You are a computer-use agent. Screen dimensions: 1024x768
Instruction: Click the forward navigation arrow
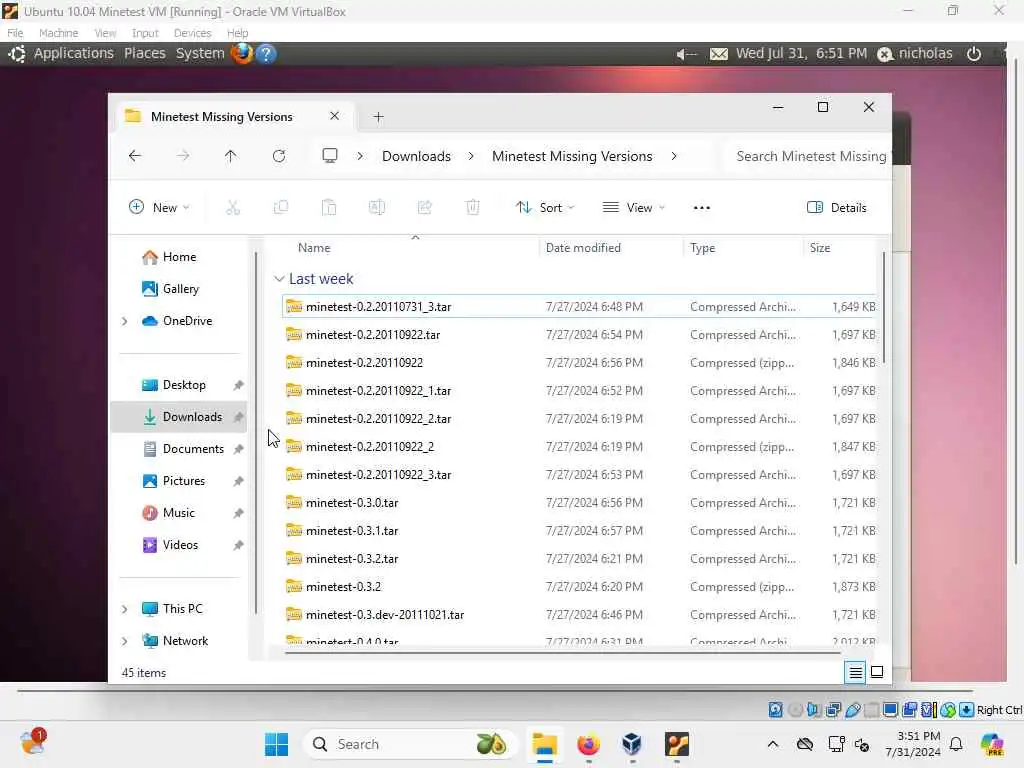point(183,156)
